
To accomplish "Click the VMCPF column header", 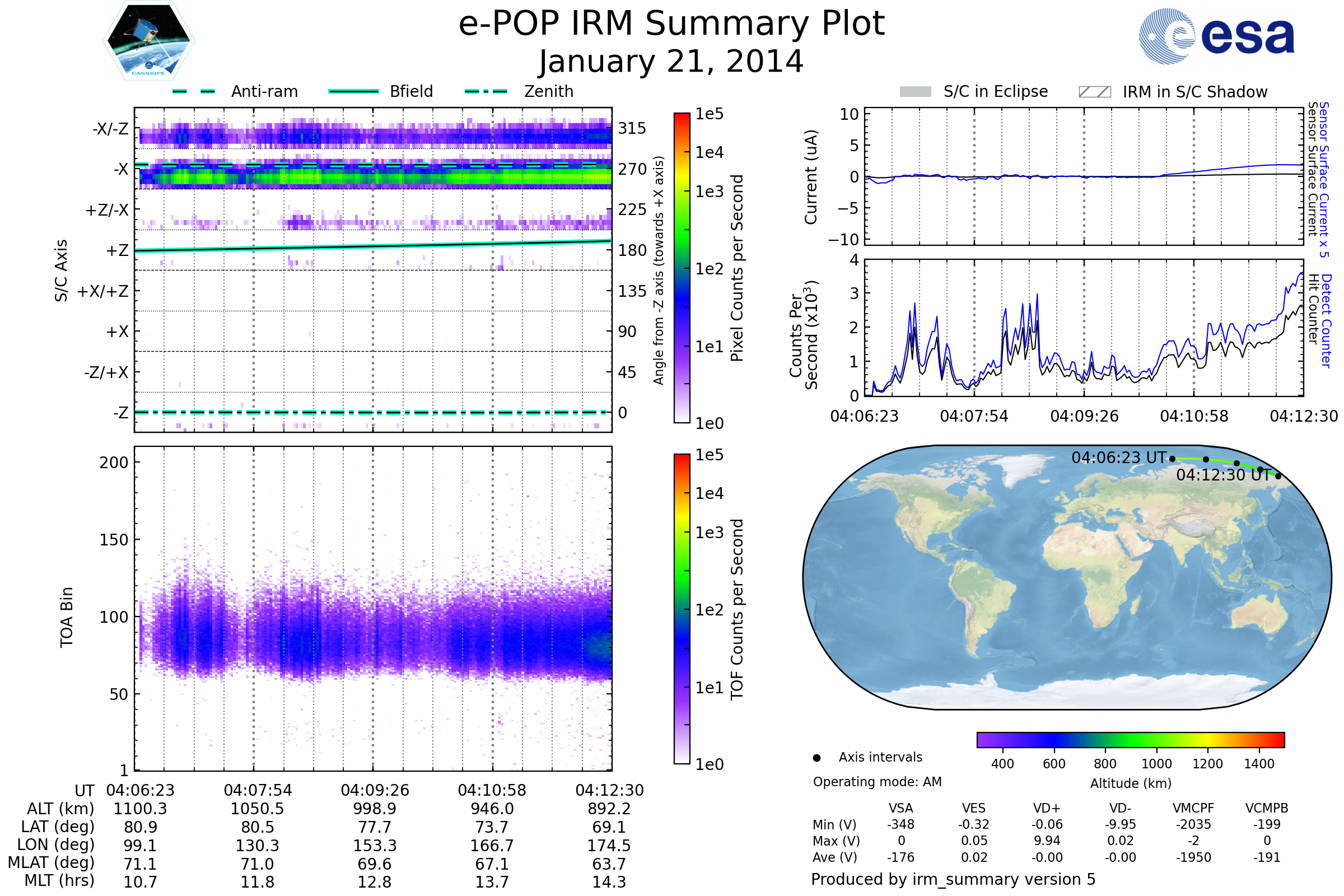I will [x=1193, y=809].
